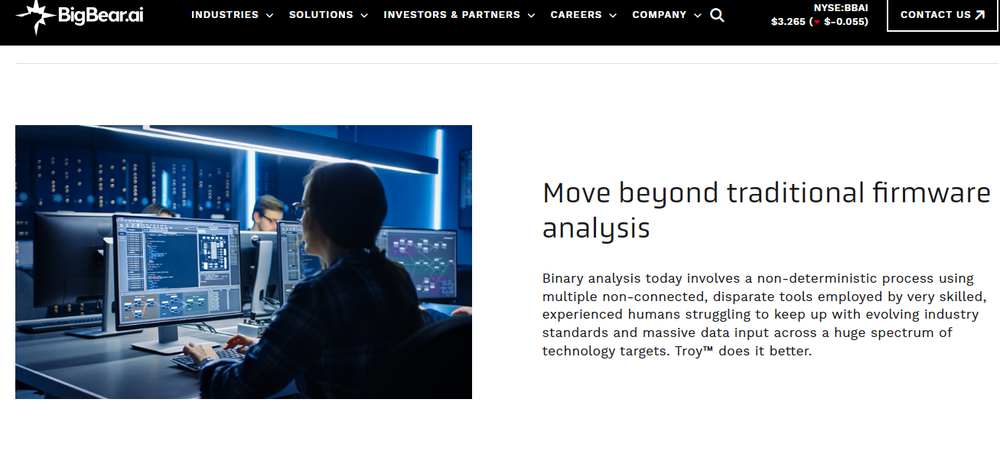The height and width of the screenshot is (453, 1000).
Task: Open the Company menu
Action: click(659, 15)
